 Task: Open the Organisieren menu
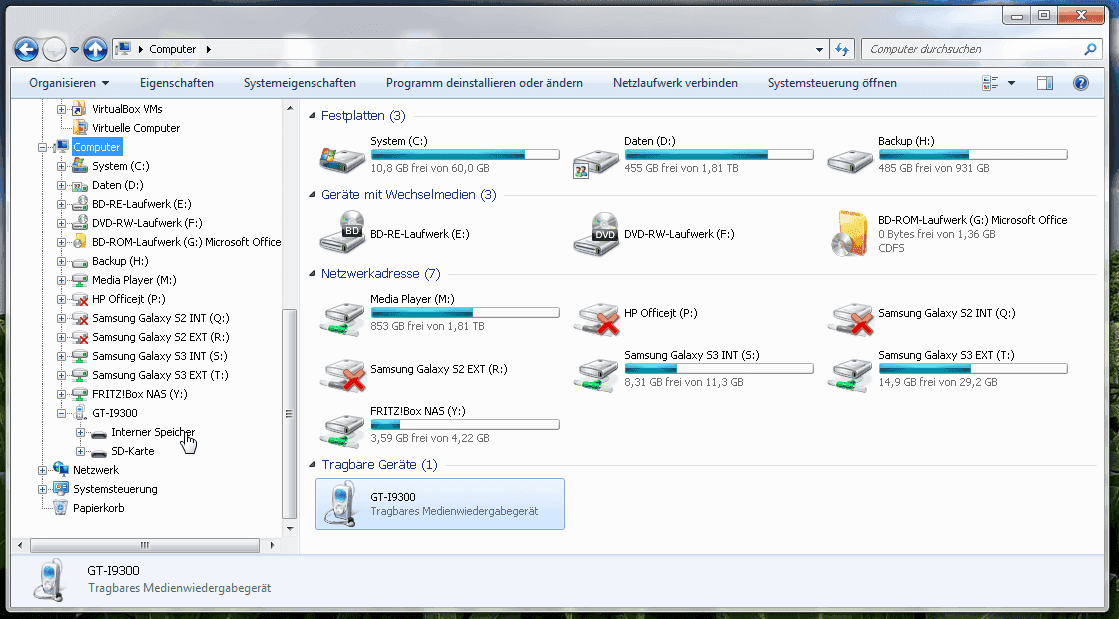(x=69, y=83)
